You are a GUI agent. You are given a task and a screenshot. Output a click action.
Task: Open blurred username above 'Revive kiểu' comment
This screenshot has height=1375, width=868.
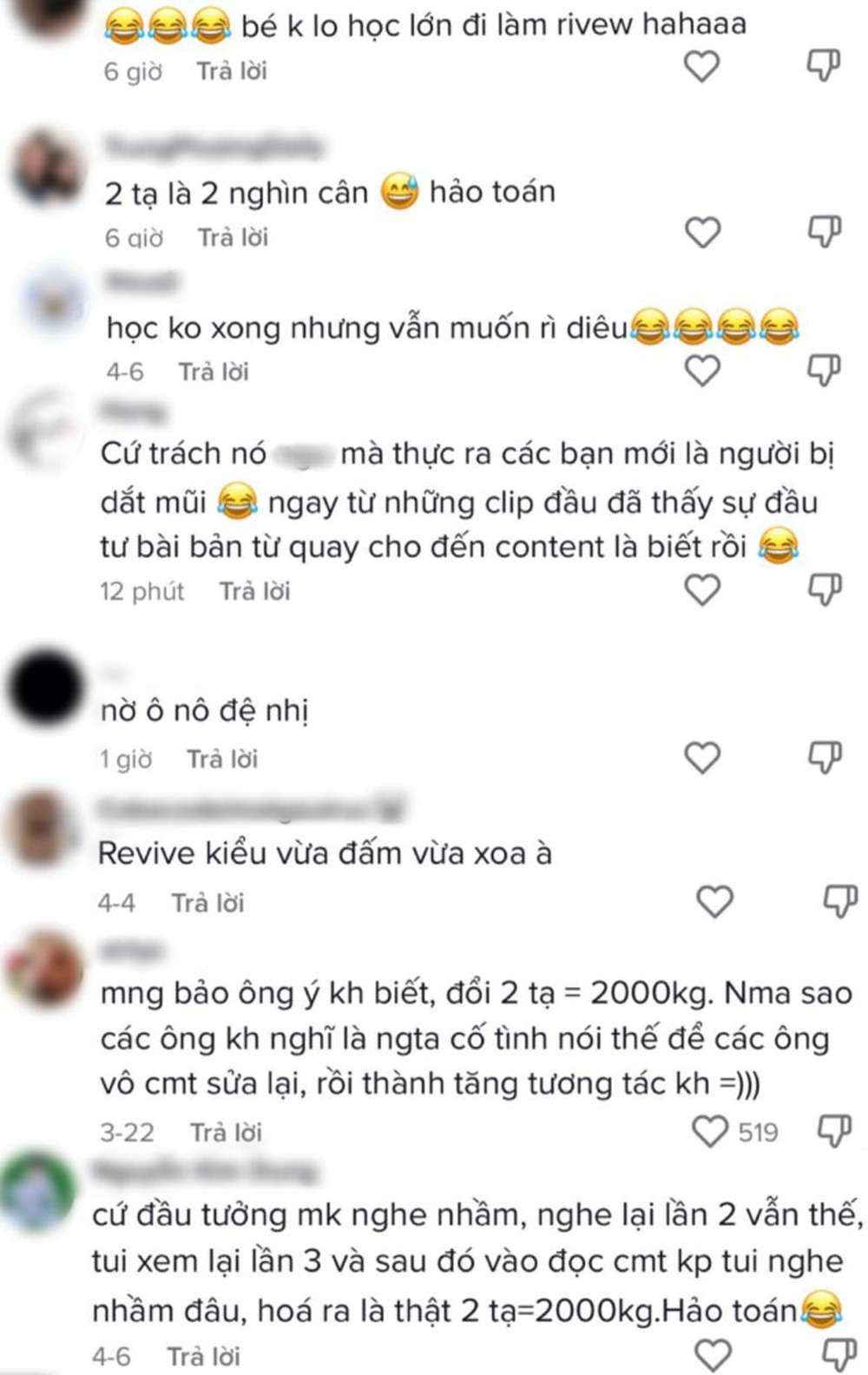click(252, 811)
